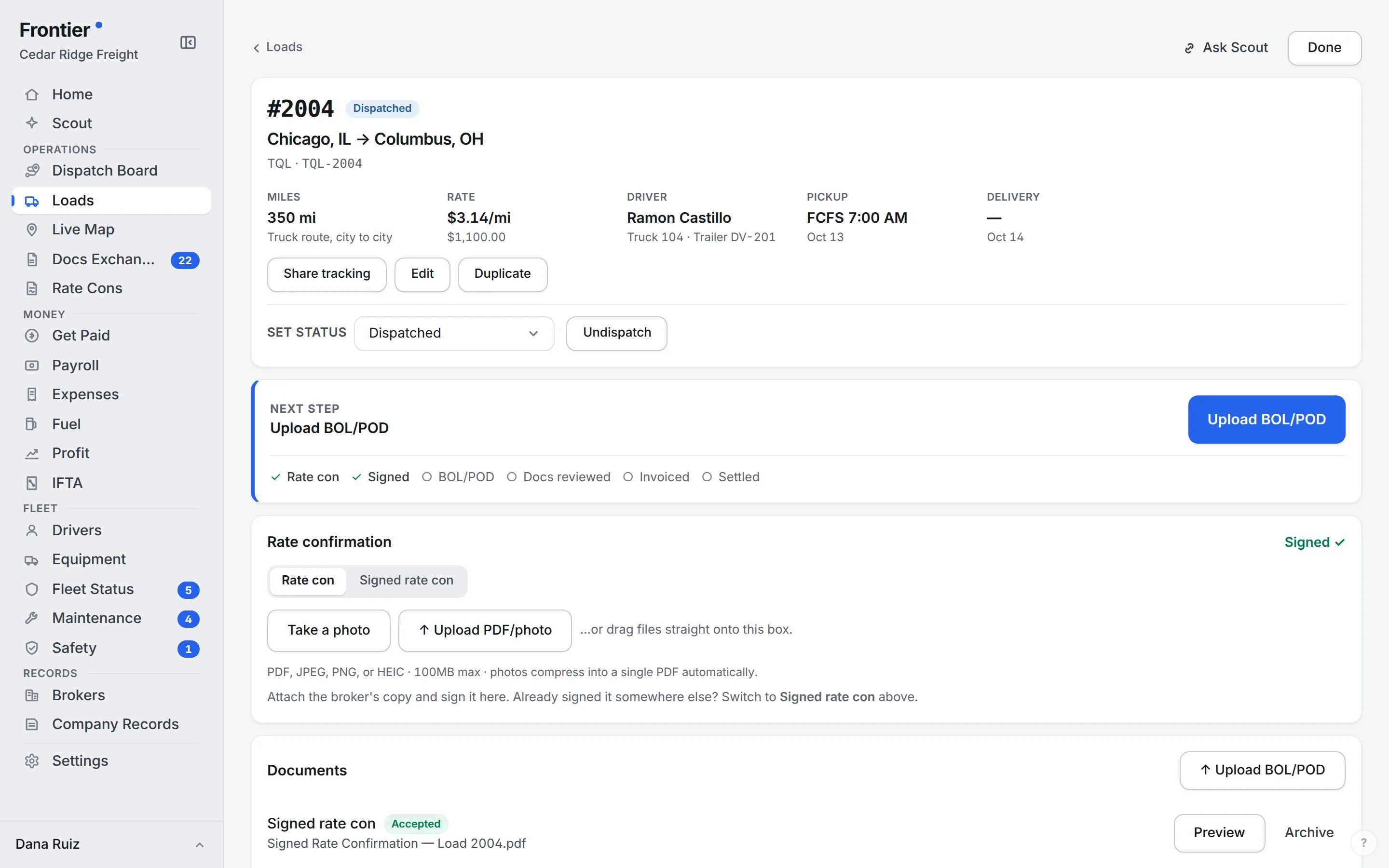Screen dimensions: 1389x868
Task: Click the Settled progress step
Action: coord(731,477)
